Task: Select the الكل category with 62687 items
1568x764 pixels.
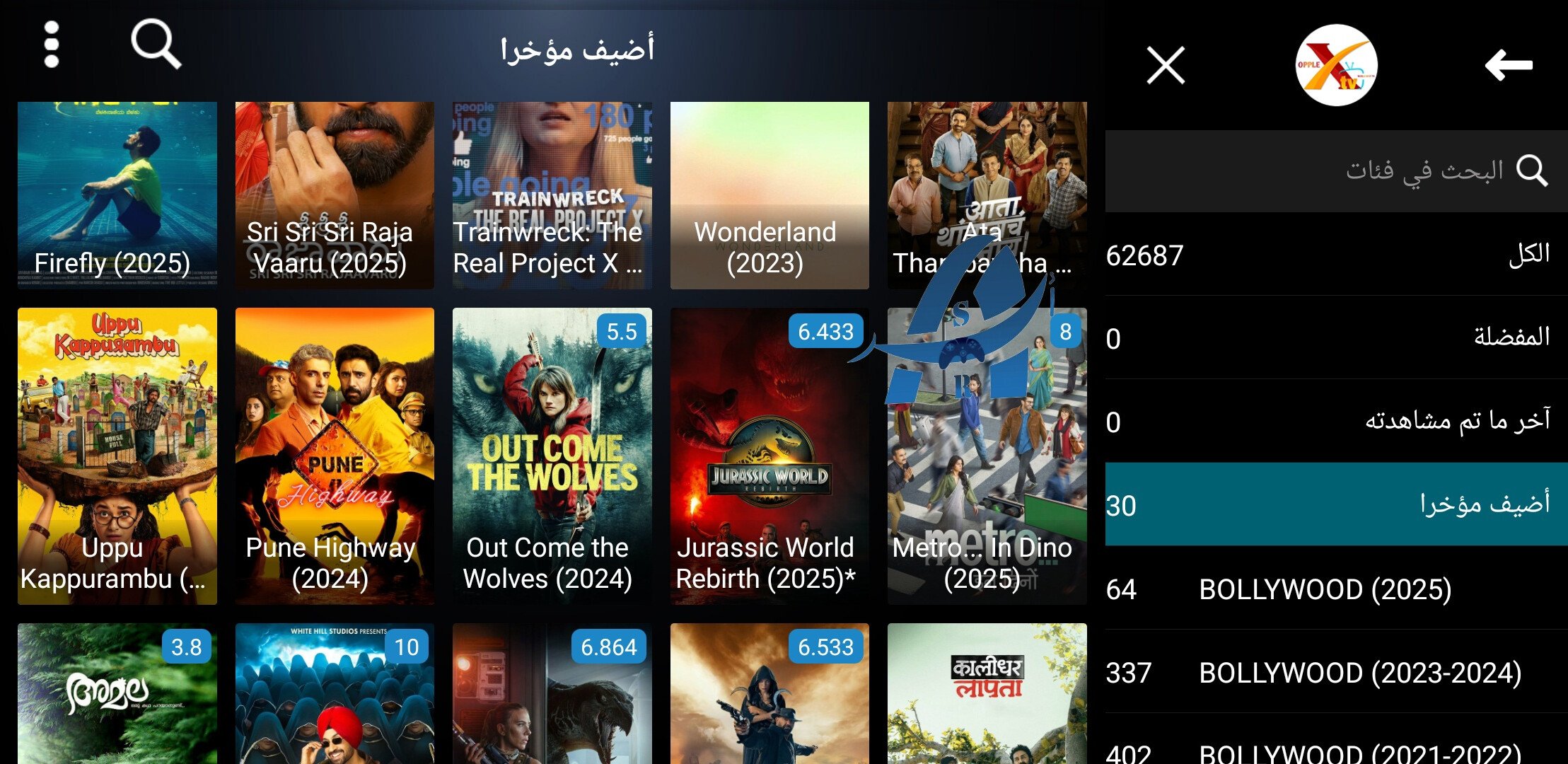Action: (x=1336, y=255)
